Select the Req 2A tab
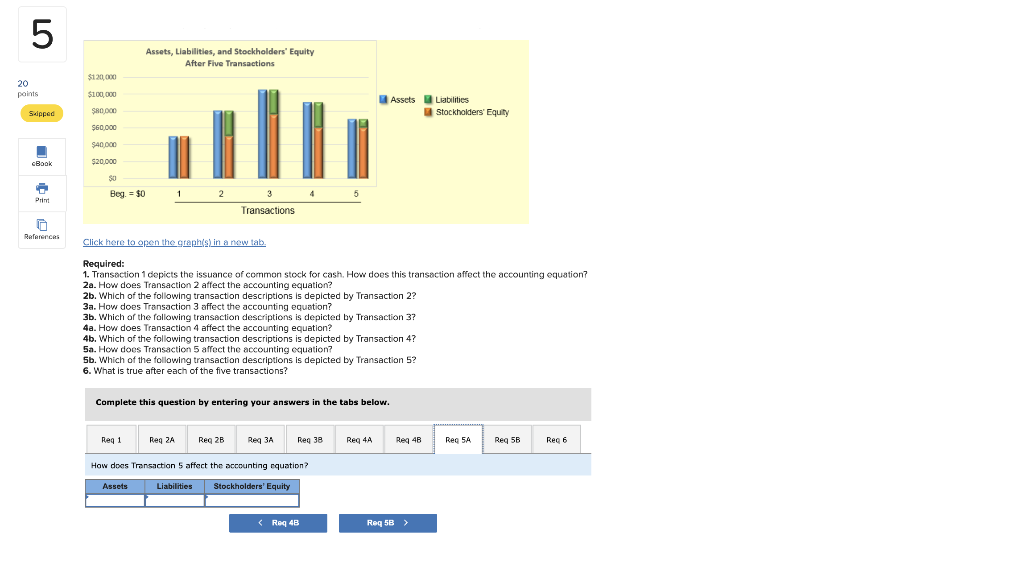 point(161,438)
